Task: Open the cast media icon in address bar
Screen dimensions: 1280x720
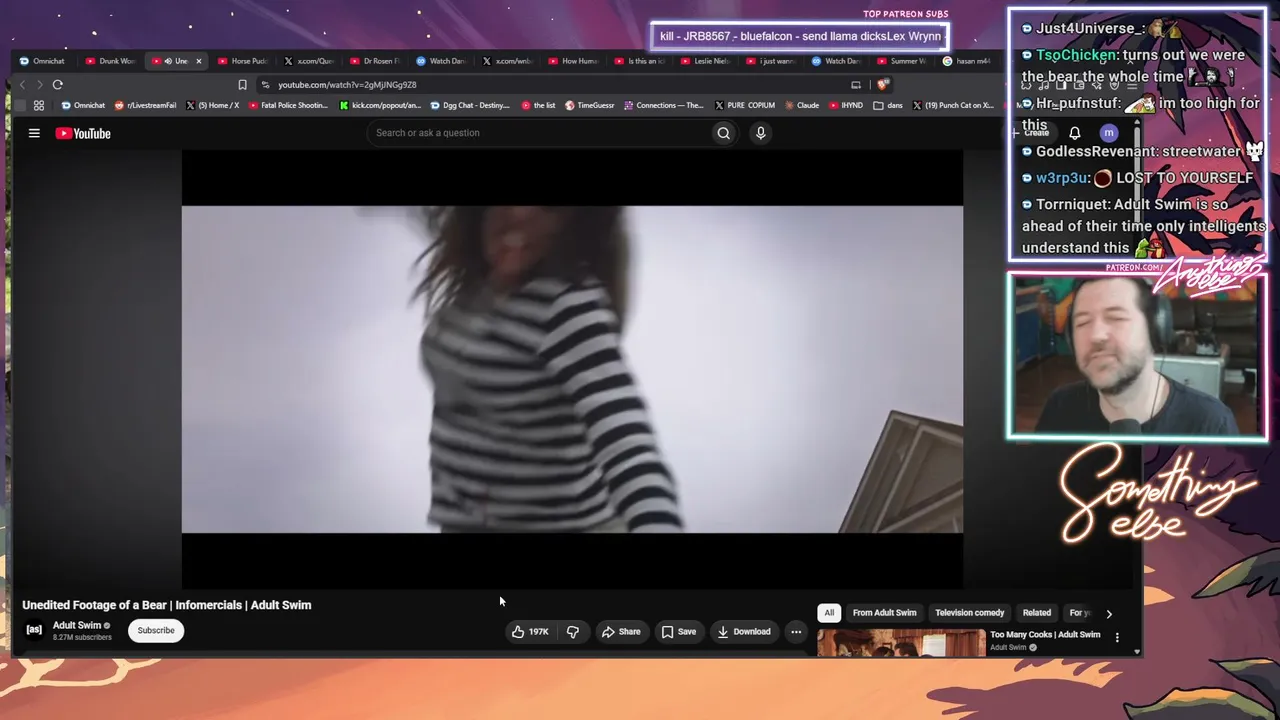Action: click(856, 85)
